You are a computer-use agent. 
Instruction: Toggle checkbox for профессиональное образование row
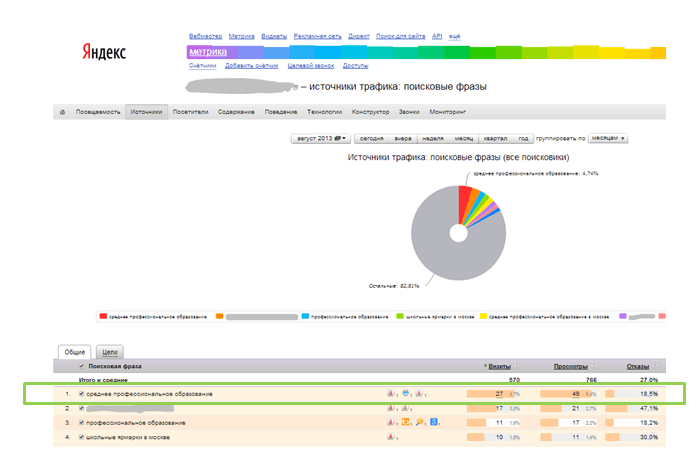coord(82,422)
